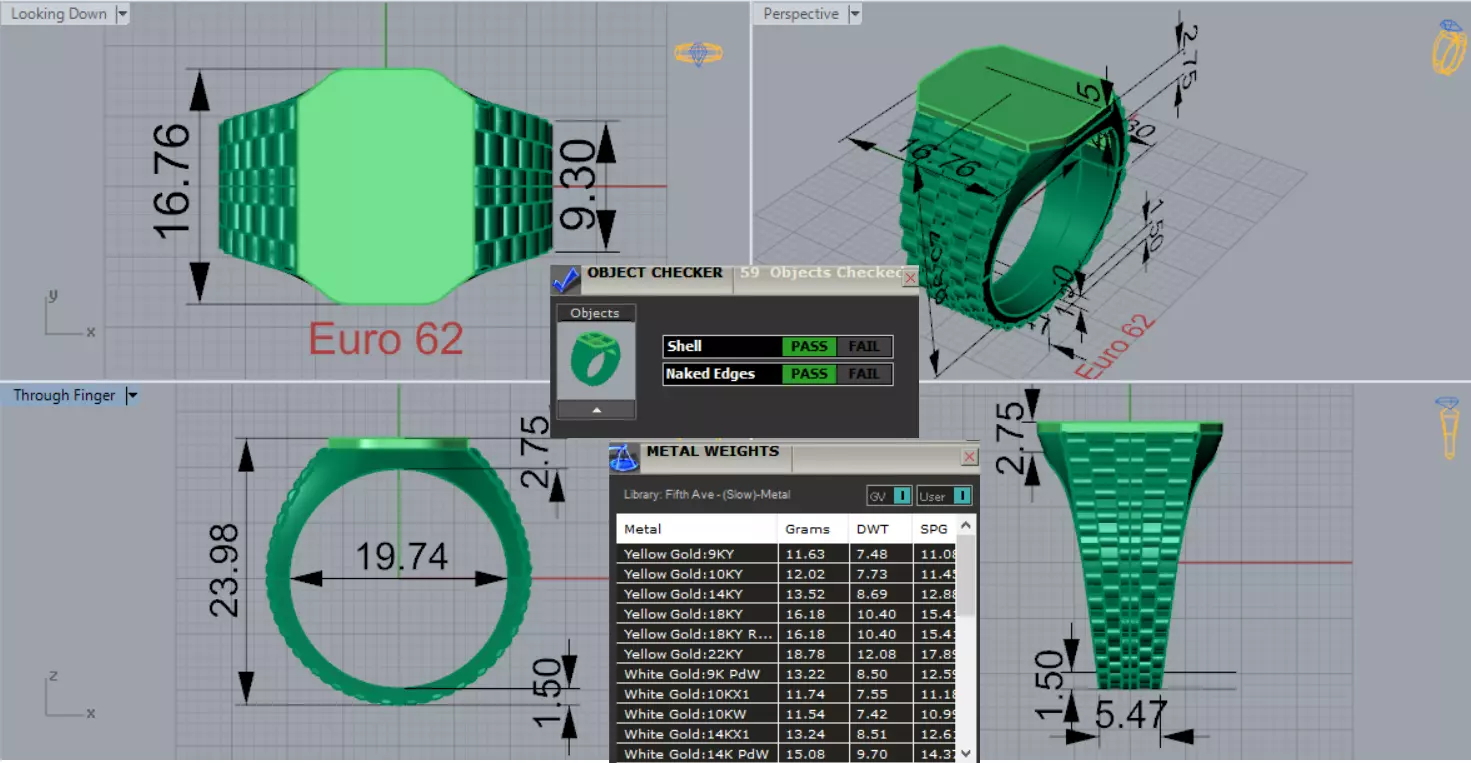Click the 59 Objects Checked header text
Image resolution: width=1471 pixels, height=763 pixels.
coord(822,273)
